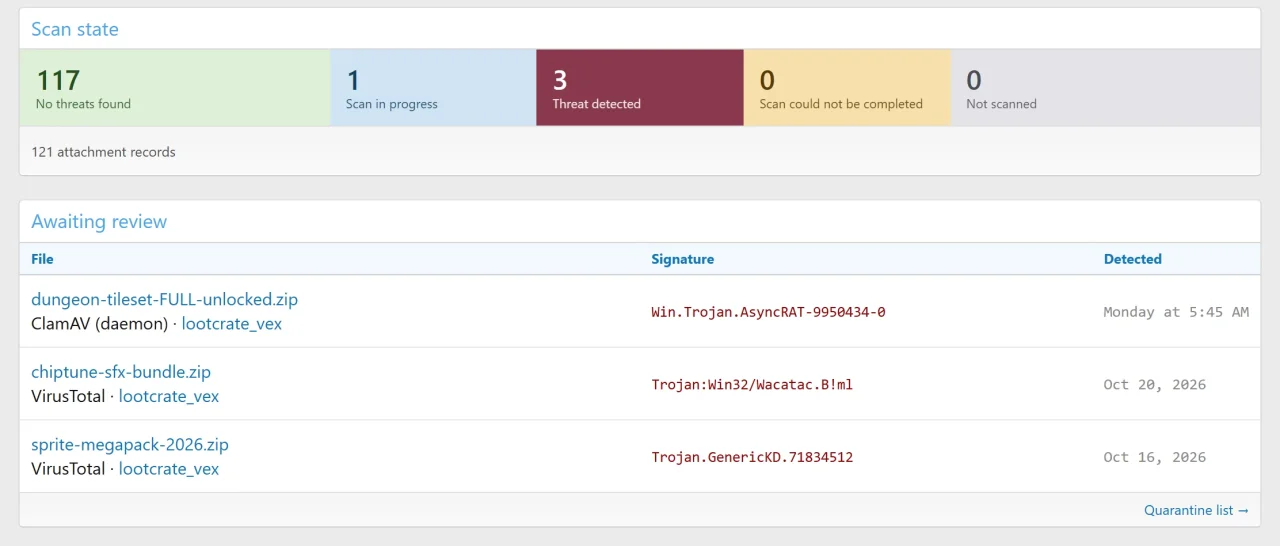The image size is (1280, 546).
Task: Open sprite-megapack-2026.zip file link
Action: [x=130, y=445]
